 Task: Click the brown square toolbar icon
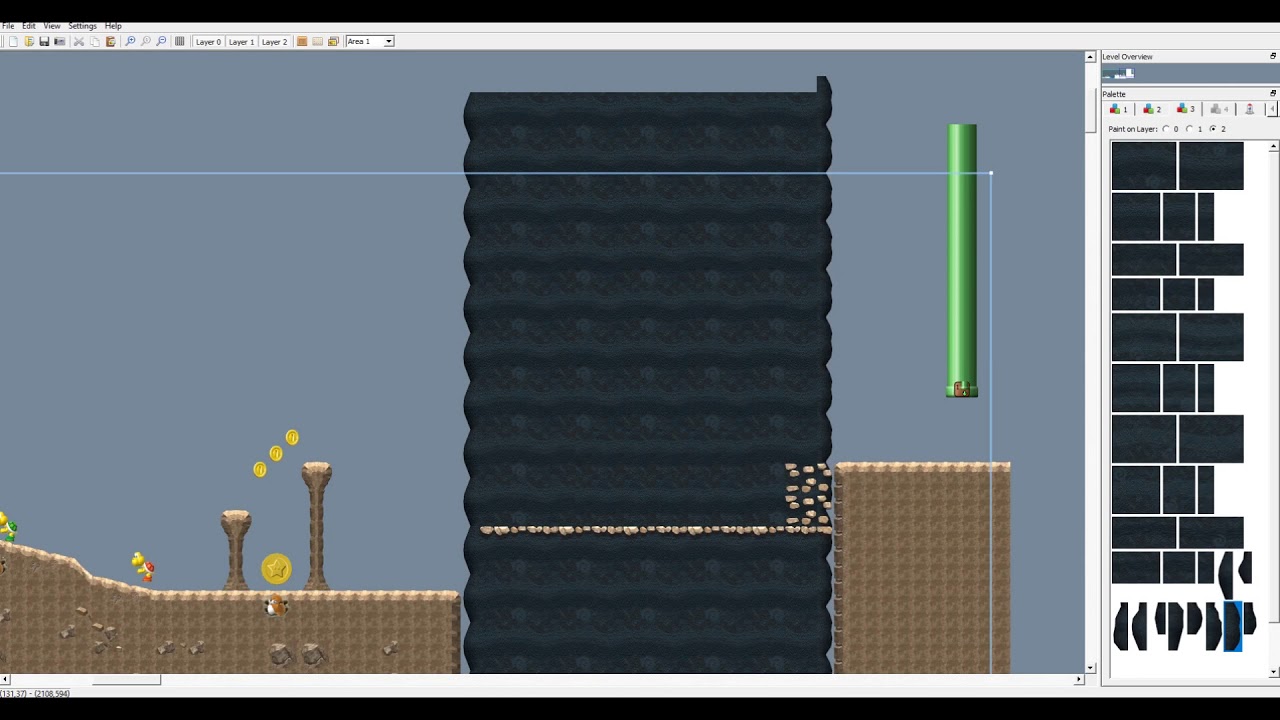coord(302,42)
